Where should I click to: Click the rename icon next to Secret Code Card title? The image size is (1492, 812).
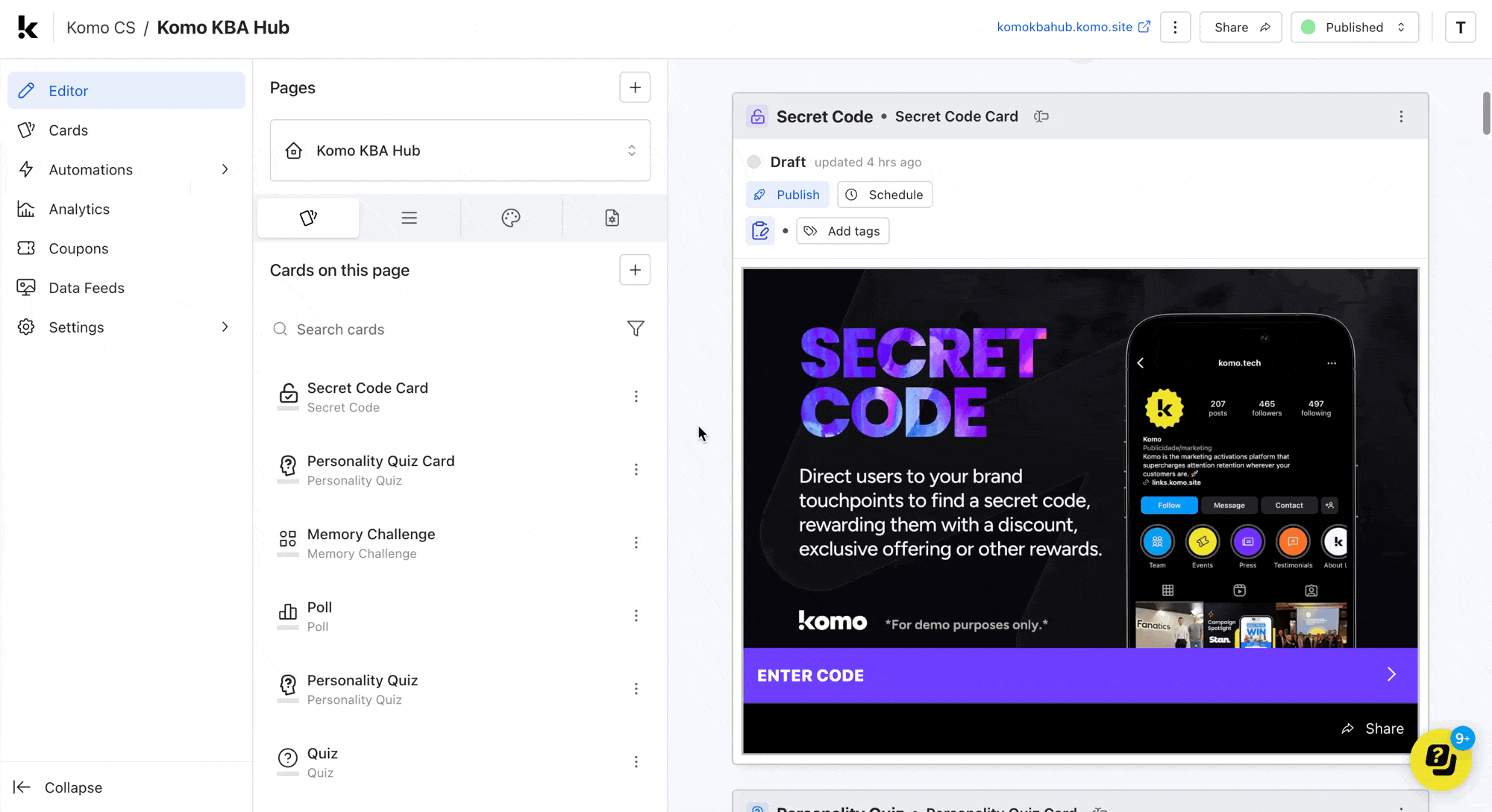1041,116
